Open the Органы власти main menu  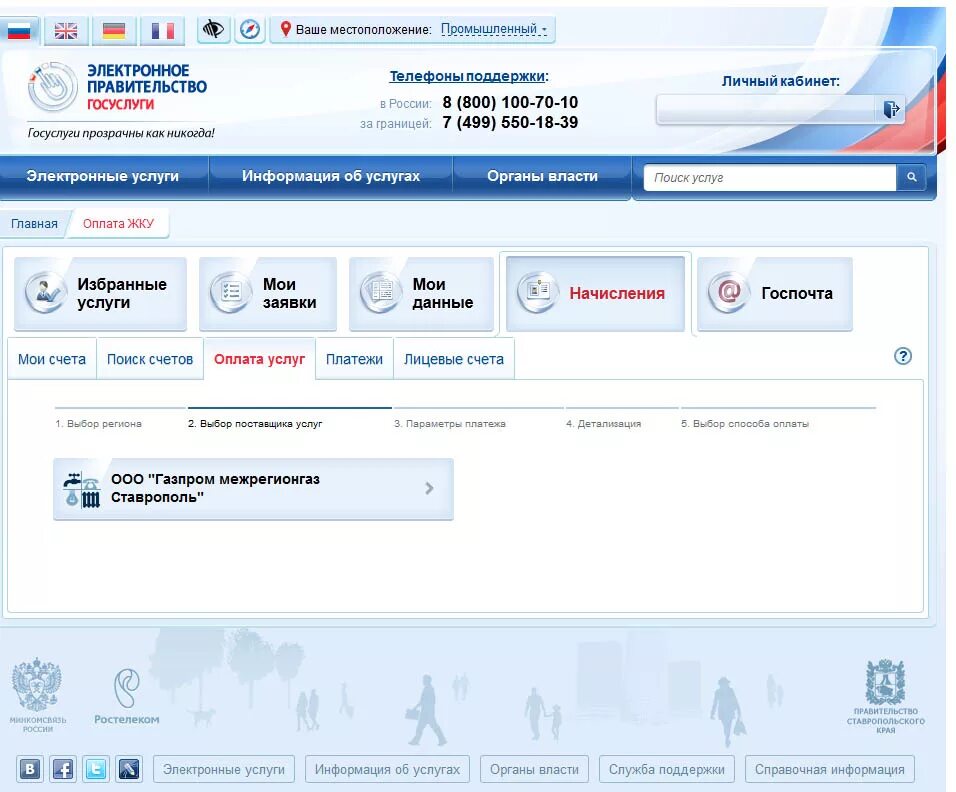click(542, 176)
